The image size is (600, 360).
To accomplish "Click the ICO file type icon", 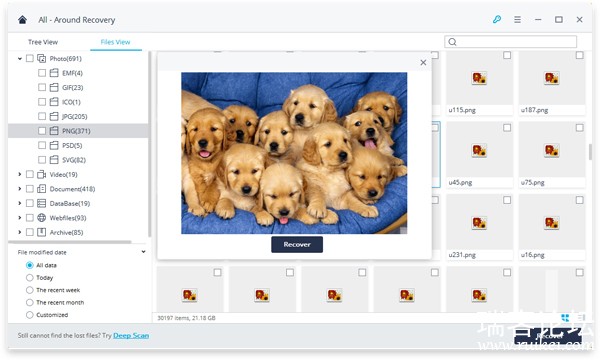I will coord(54,102).
